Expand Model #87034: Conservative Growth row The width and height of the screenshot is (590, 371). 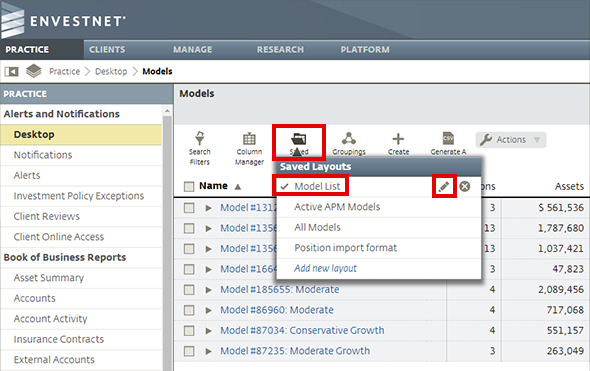[x=208, y=331]
